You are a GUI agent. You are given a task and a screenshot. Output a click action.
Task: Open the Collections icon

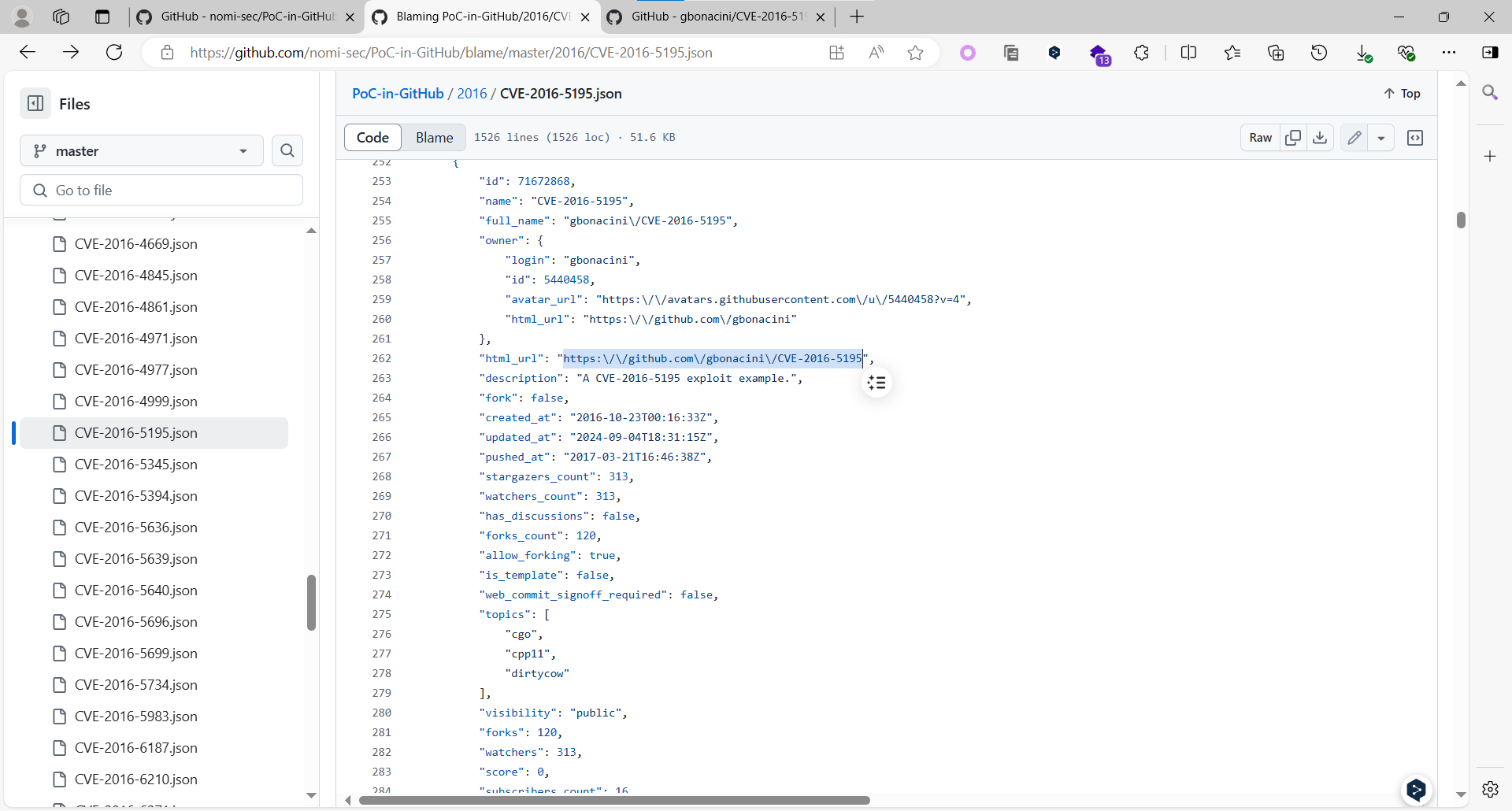click(x=1276, y=53)
